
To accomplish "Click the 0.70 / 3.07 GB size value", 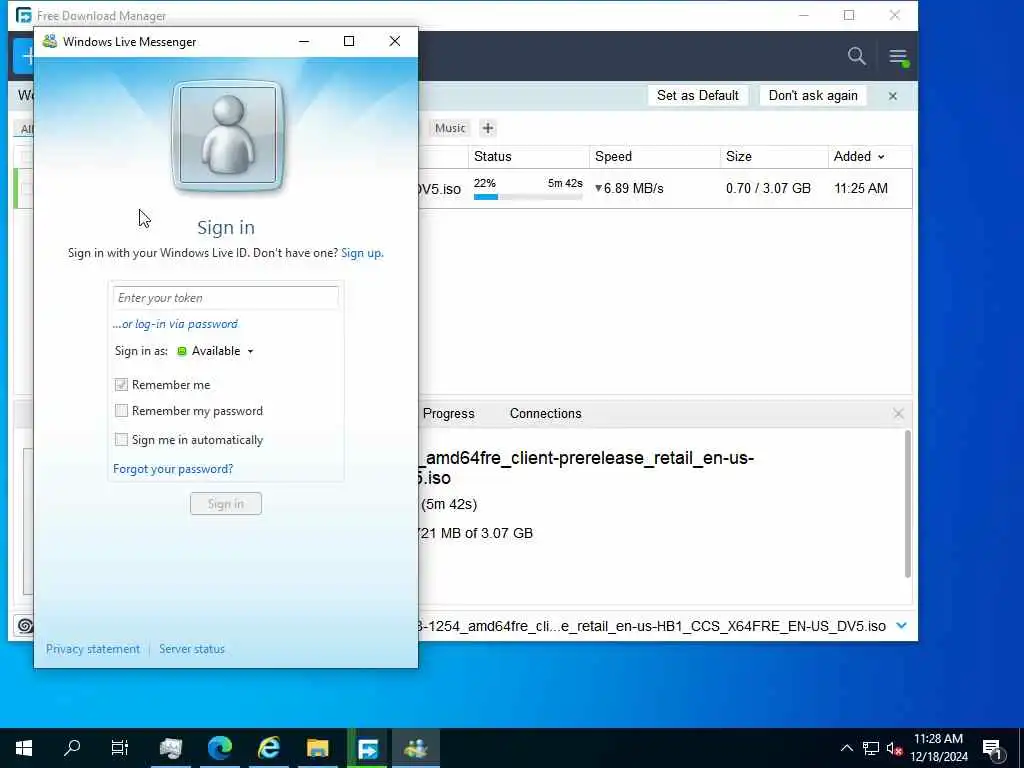I will pyautogui.click(x=768, y=189).
